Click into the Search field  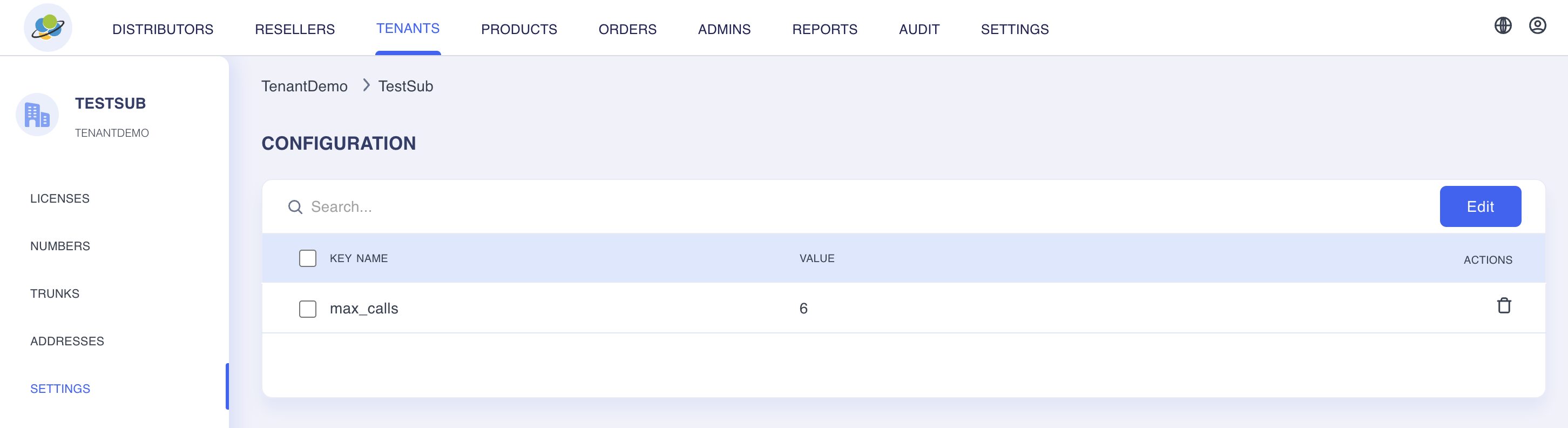(852, 207)
